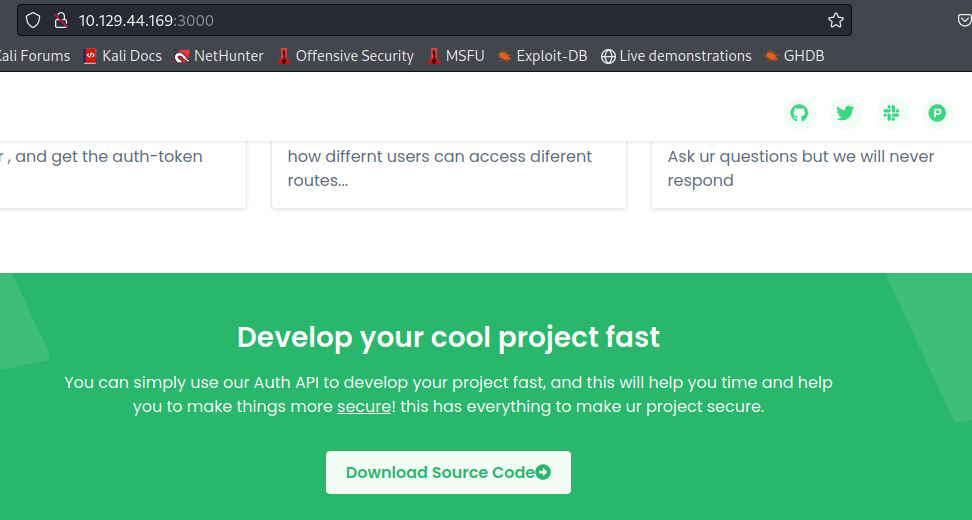Click the Product Hunt icon
The height and width of the screenshot is (520, 972).
(937, 113)
